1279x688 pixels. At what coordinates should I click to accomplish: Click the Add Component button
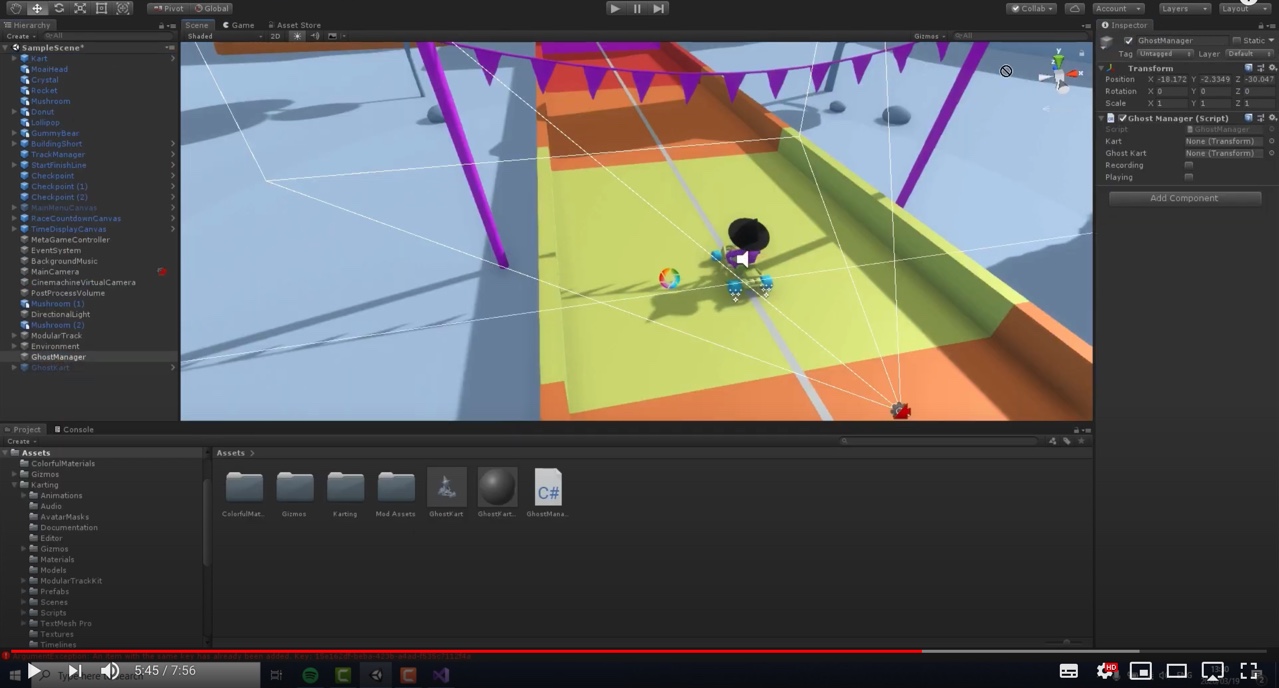coord(1183,198)
